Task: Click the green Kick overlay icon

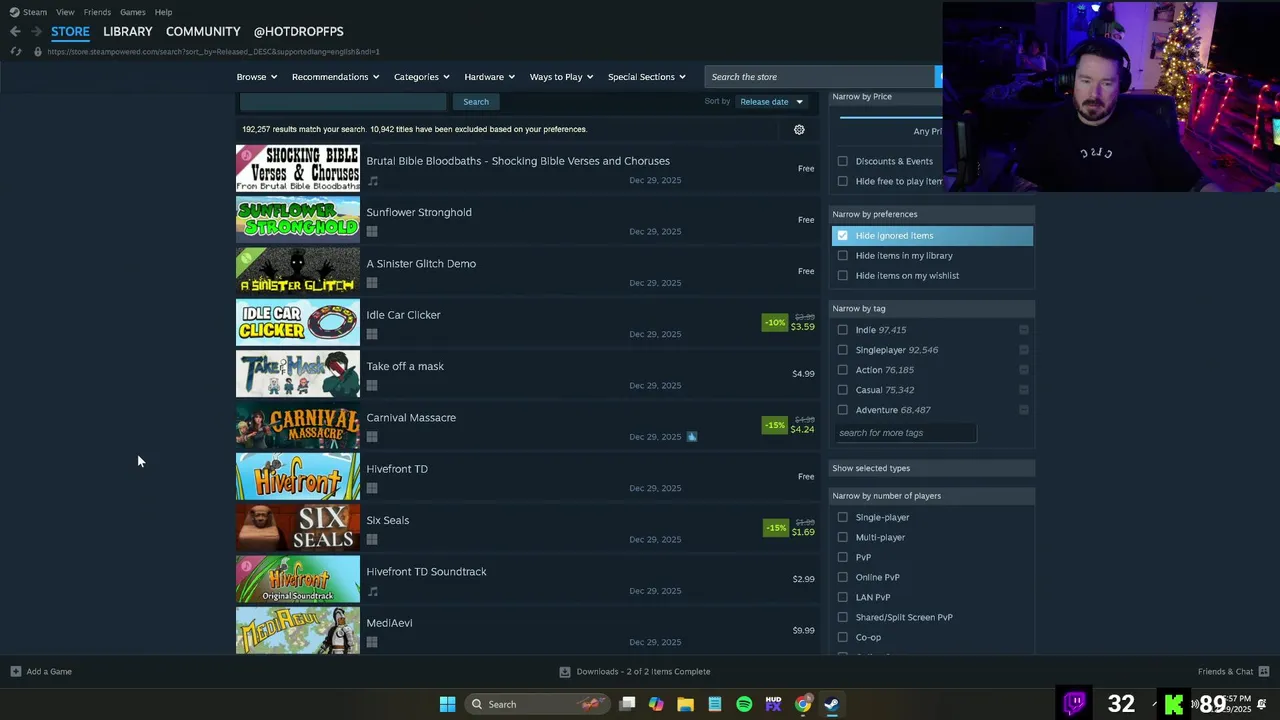Action: (1174, 704)
